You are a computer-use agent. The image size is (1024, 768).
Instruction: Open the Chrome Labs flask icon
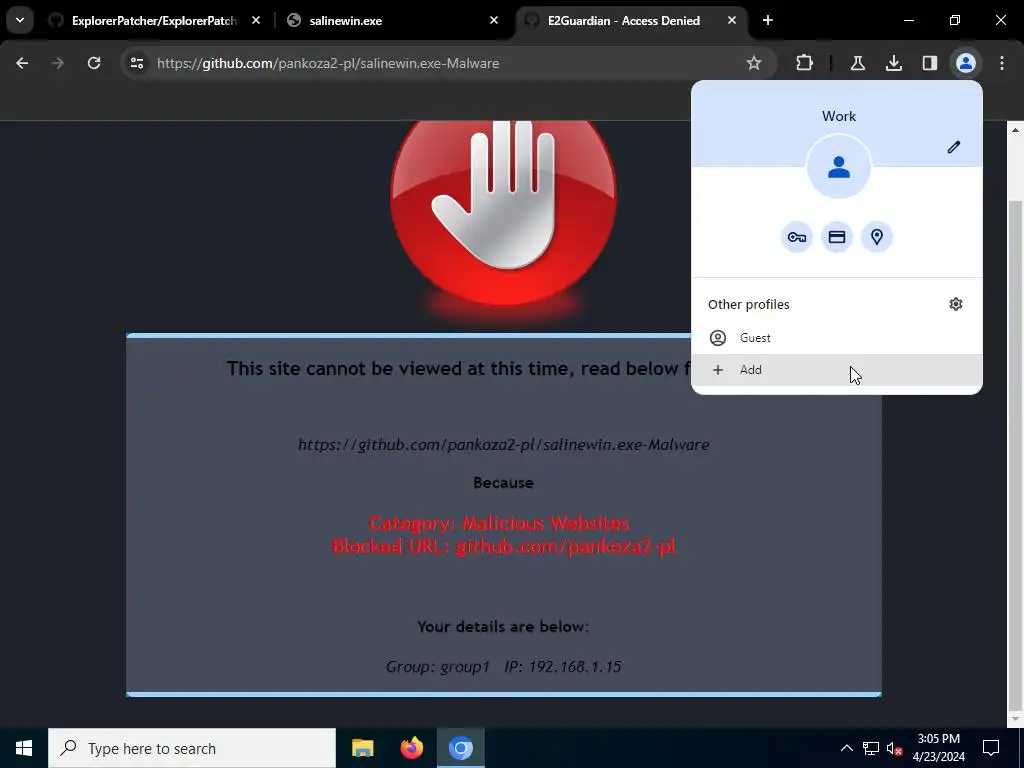(x=857, y=63)
